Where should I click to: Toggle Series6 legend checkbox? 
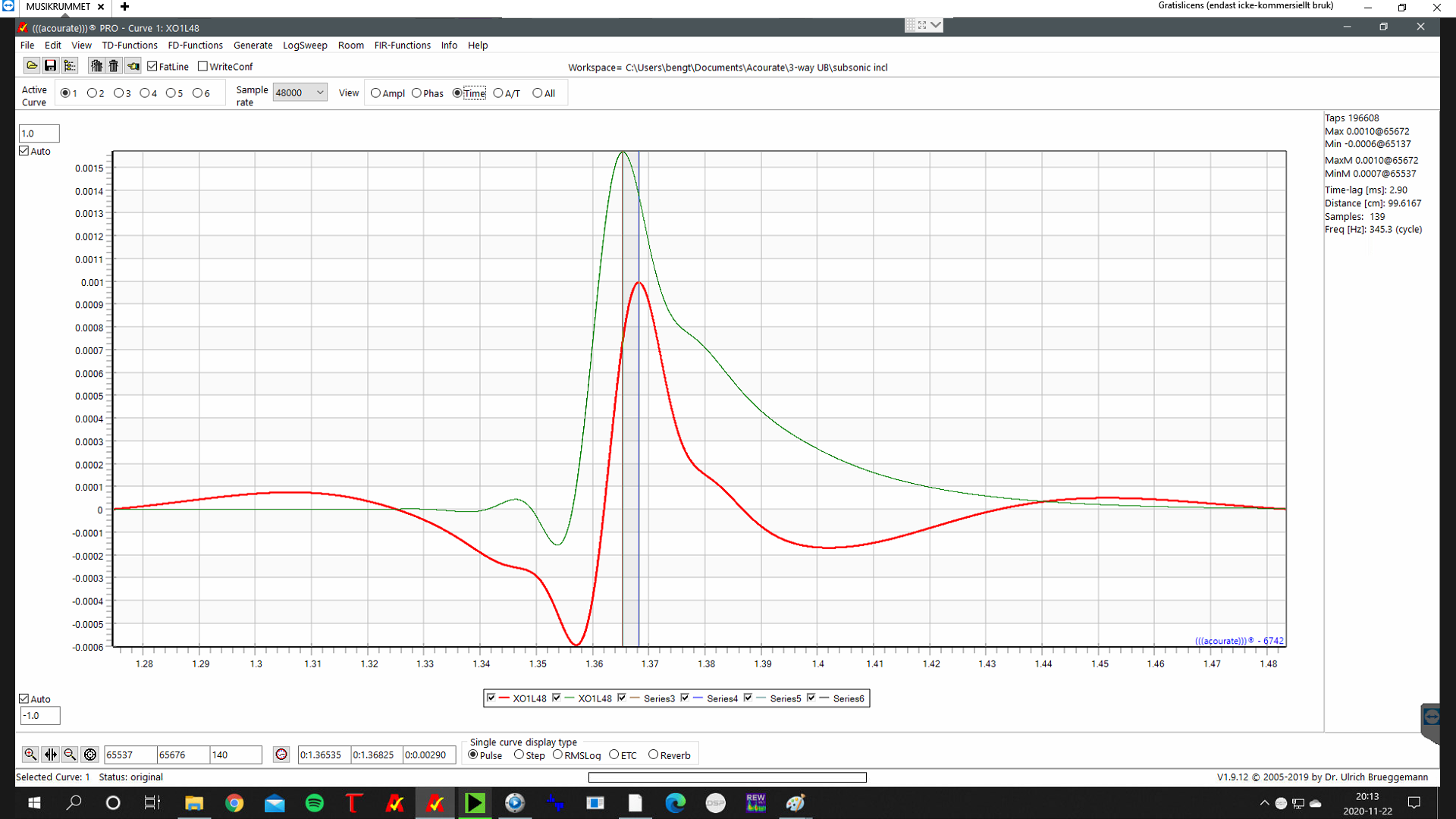pos(811,698)
